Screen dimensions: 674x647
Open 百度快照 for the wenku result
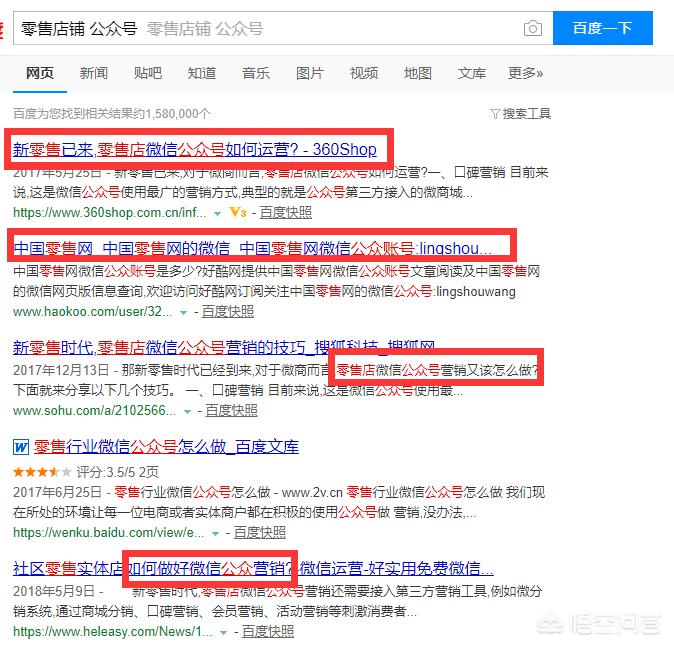[260, 532]
